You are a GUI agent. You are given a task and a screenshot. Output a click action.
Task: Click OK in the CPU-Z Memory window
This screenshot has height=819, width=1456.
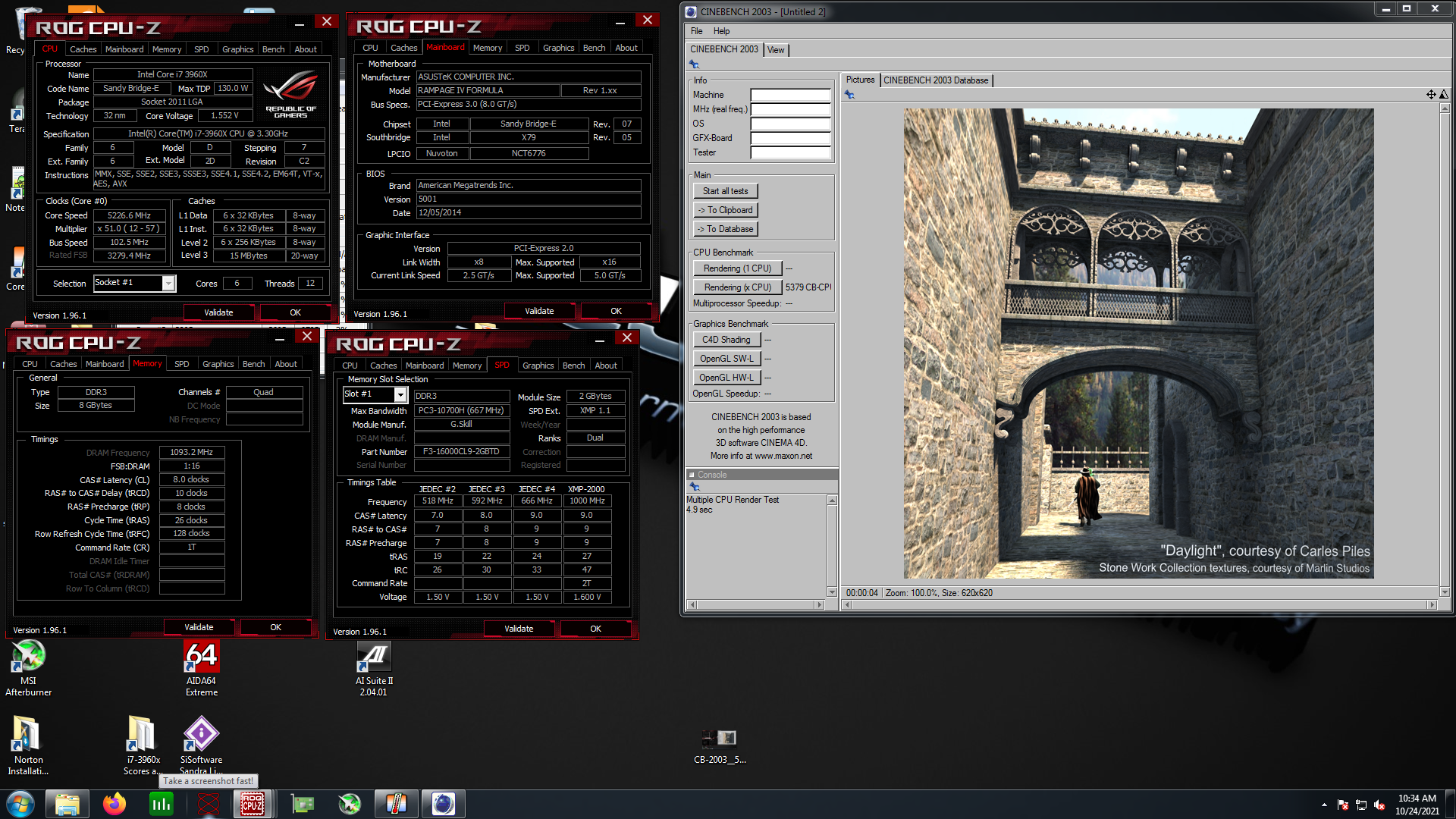pyautogui.click(x=275, y=627)
